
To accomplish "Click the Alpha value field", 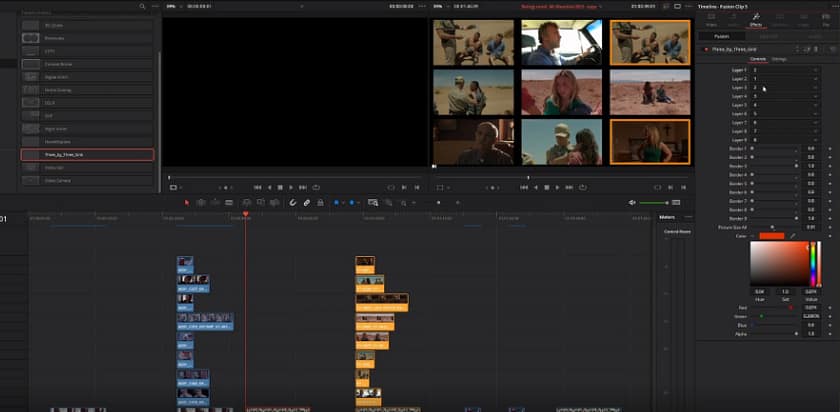I will [811, 334].
